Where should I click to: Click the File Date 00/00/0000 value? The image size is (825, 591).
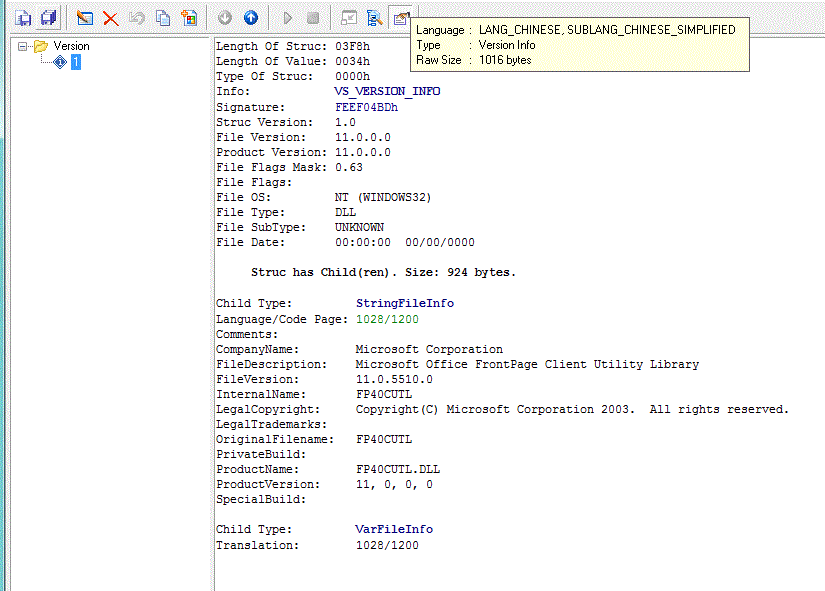pyautogui.click(x=440, y=243)
